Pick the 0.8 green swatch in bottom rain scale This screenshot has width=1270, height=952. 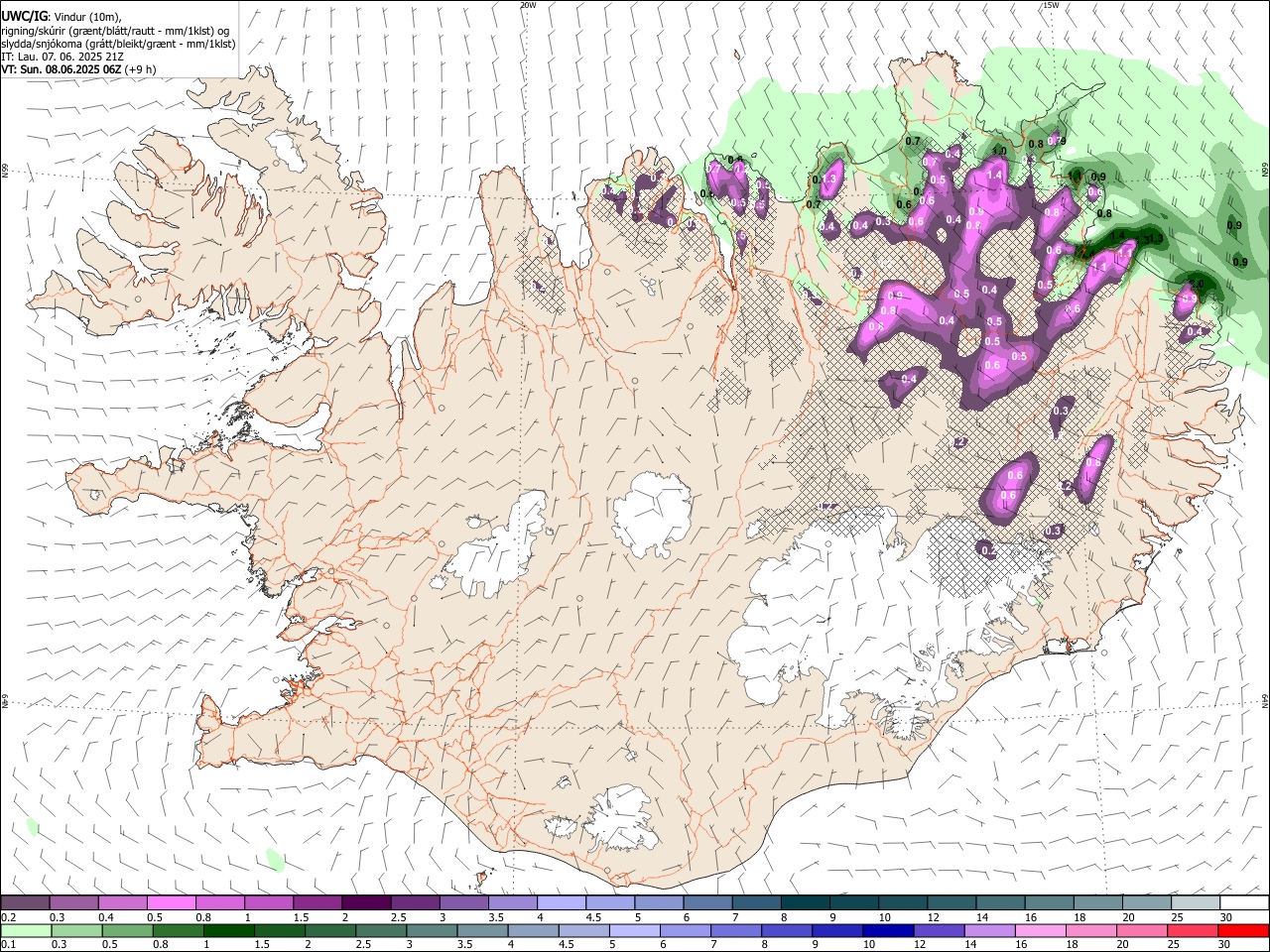click(x=178, y=930)
